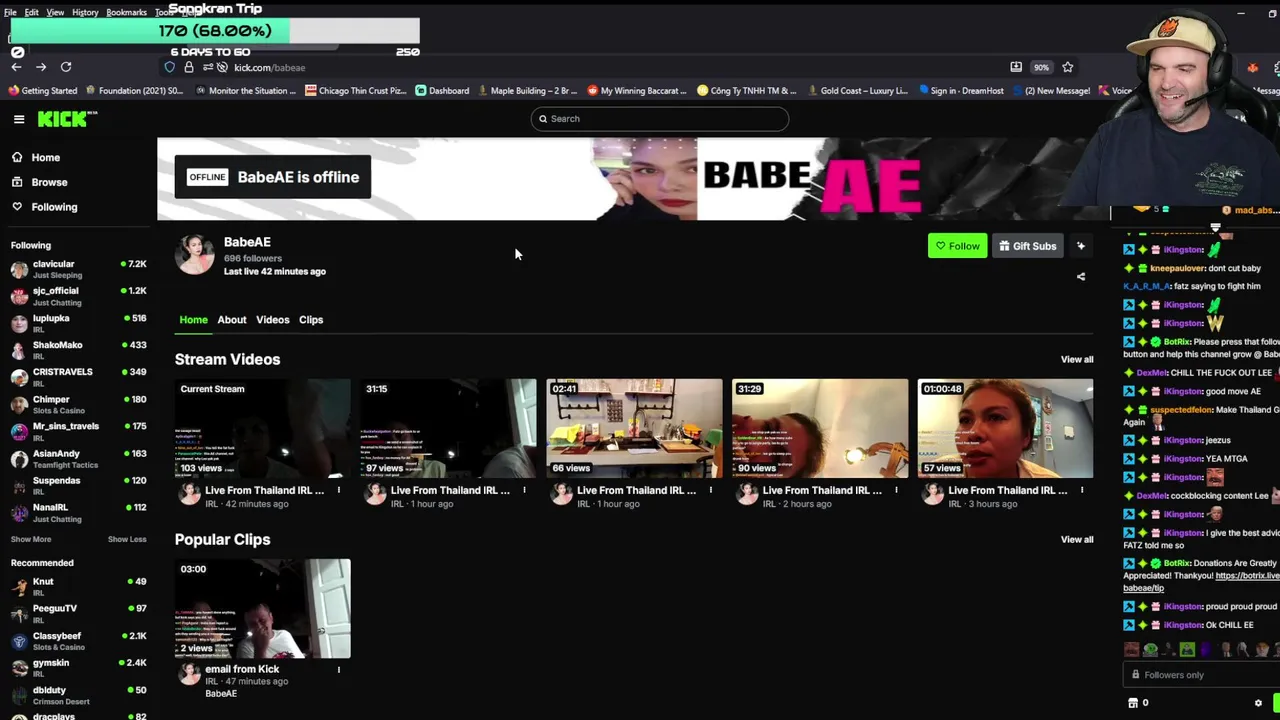Click View all for Stream Videos
The image size is (1280, 720).
tap(1077, 359)
